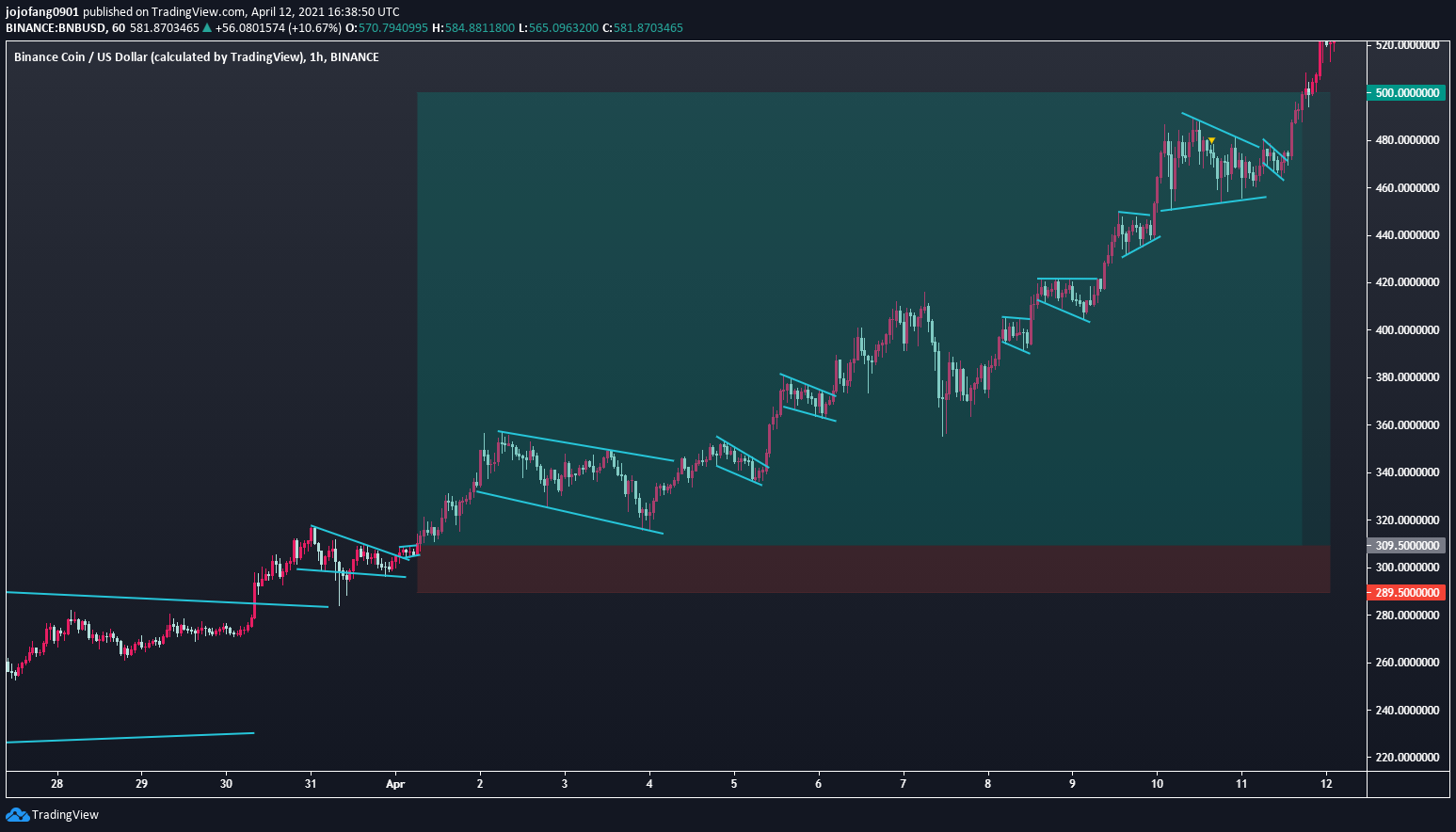Click the author name jojofang0901

point(42,12)
